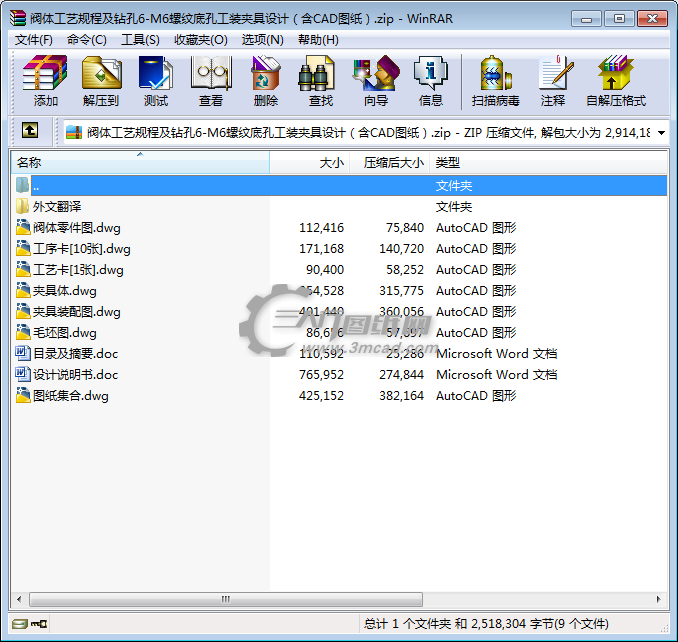The width and height of the screenshot is (678, 642).
Task: Click the disk drive status bar icon
Action: (x=19, y=624)
